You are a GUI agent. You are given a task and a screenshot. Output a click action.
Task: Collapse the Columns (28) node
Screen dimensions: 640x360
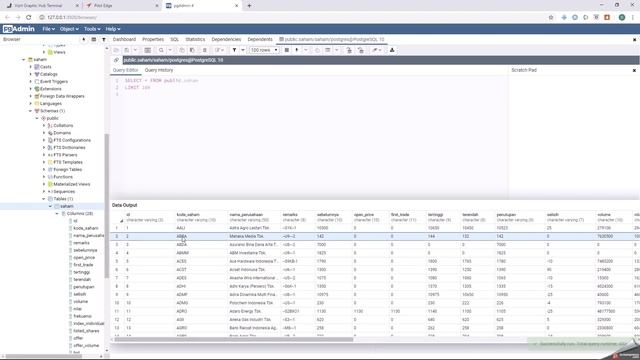(57, 213)
